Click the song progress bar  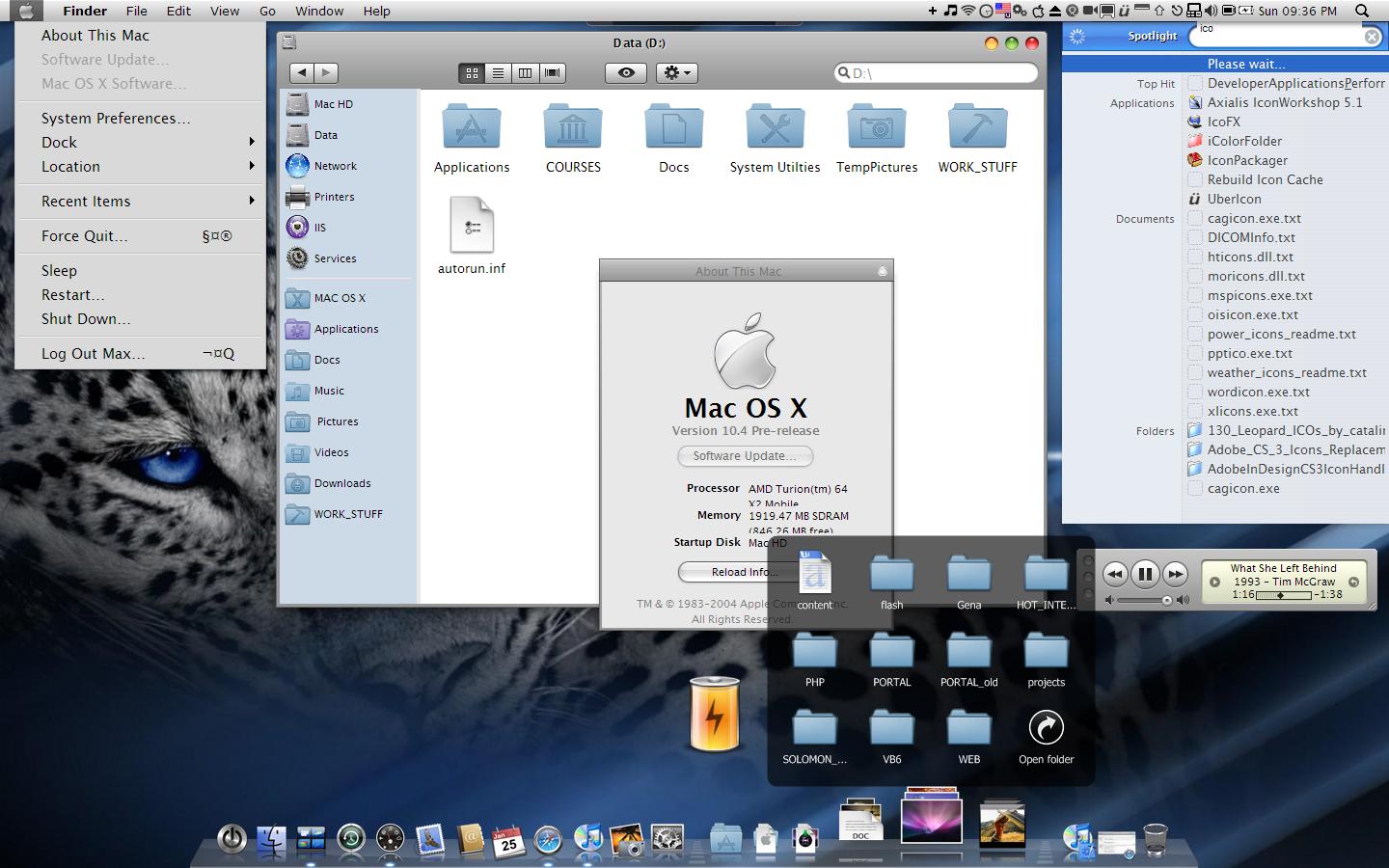tap(1284, 595)
